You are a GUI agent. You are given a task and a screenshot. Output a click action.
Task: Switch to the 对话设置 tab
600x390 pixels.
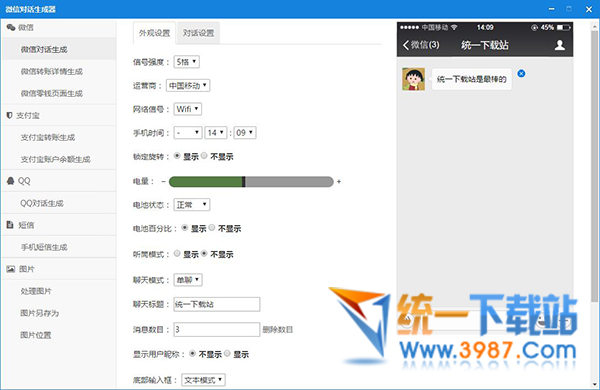pos(198,33)
